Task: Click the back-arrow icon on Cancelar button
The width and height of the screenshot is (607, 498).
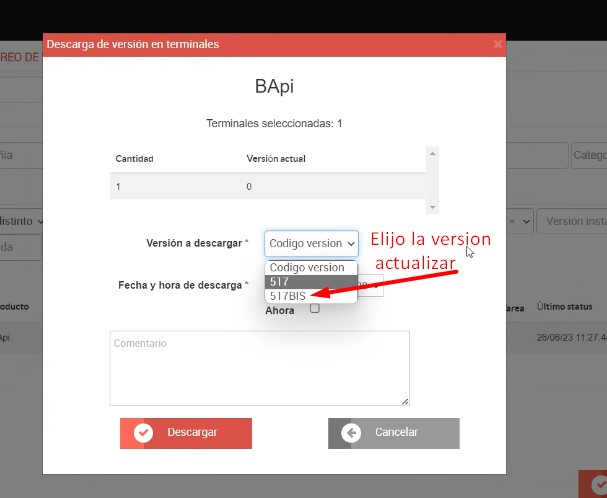Action: (x=351, y=433)
